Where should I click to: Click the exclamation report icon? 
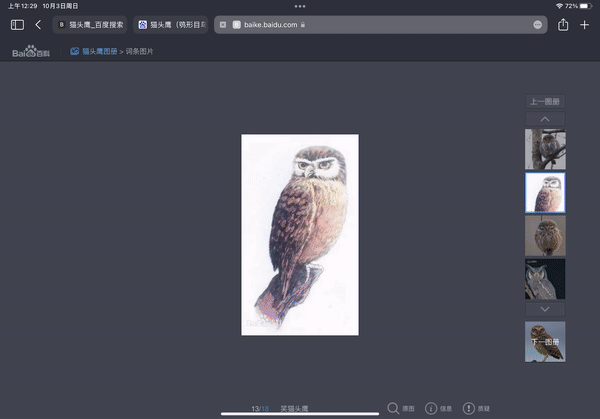tap(469, 408)
